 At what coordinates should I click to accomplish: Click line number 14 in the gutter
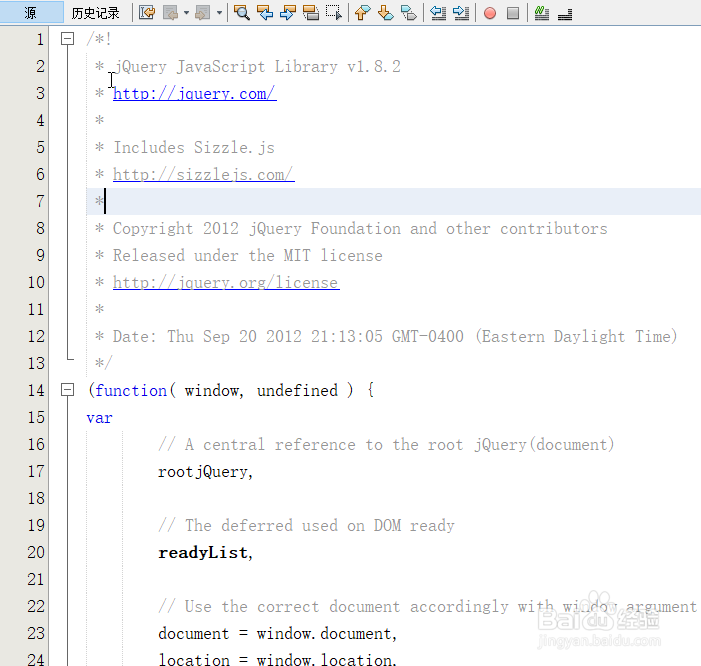36,390
